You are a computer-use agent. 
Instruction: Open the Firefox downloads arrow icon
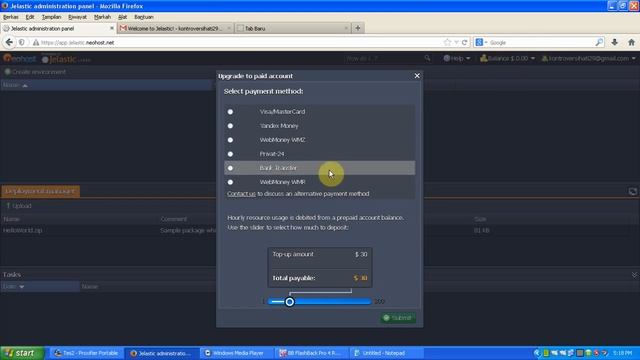[614, 42]
